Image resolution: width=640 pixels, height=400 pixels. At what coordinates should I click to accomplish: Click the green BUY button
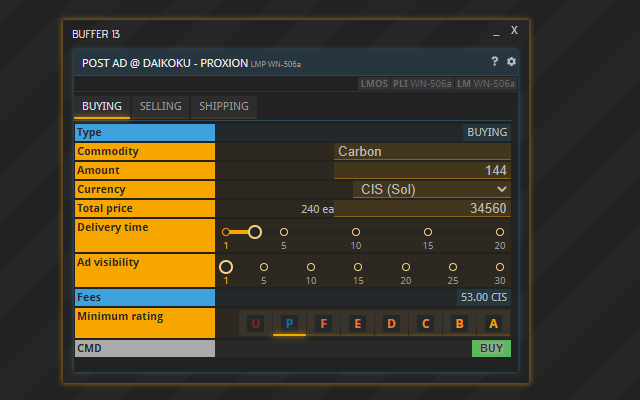pos(491,349)
